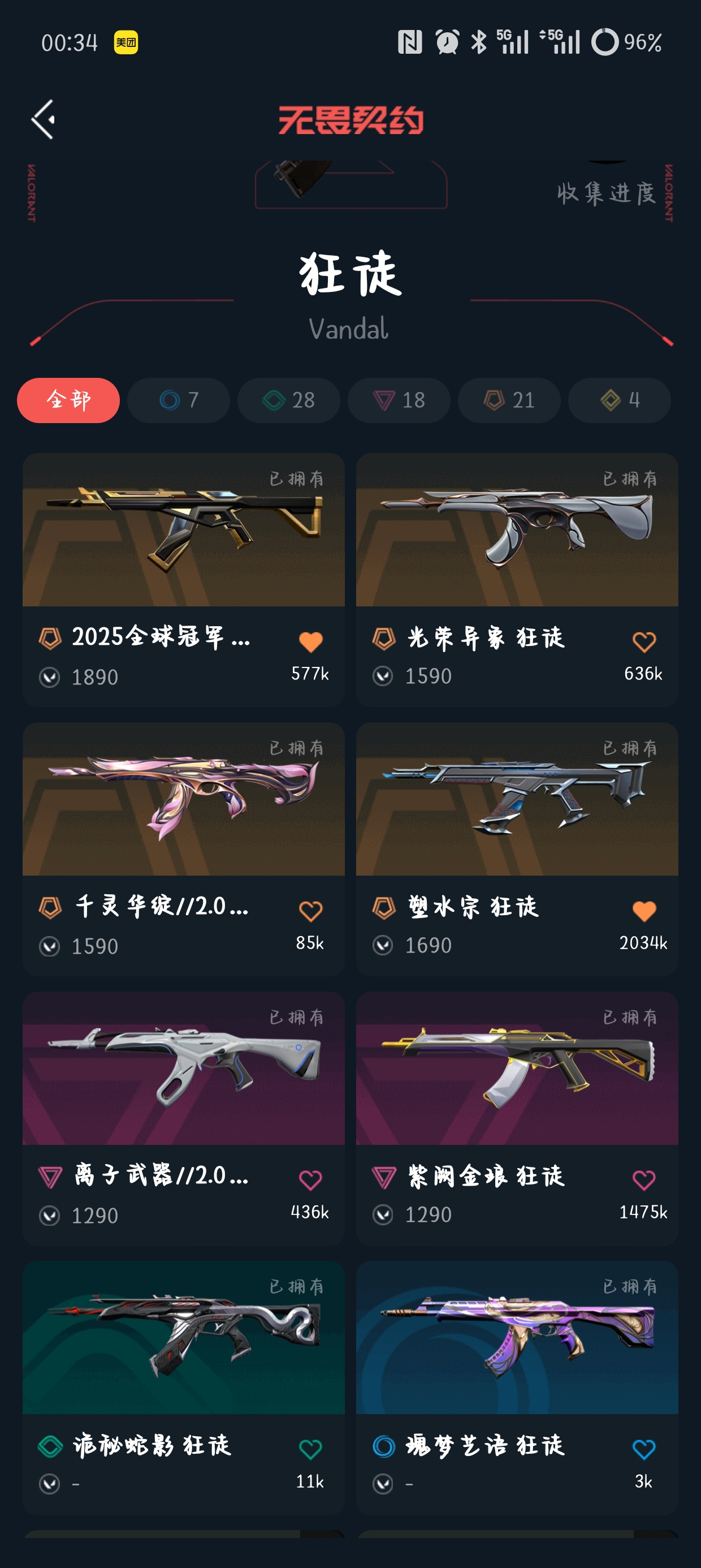Tap the 美团 notification icon in status bar
The image size is (701, 1568).
click(126, 42)
